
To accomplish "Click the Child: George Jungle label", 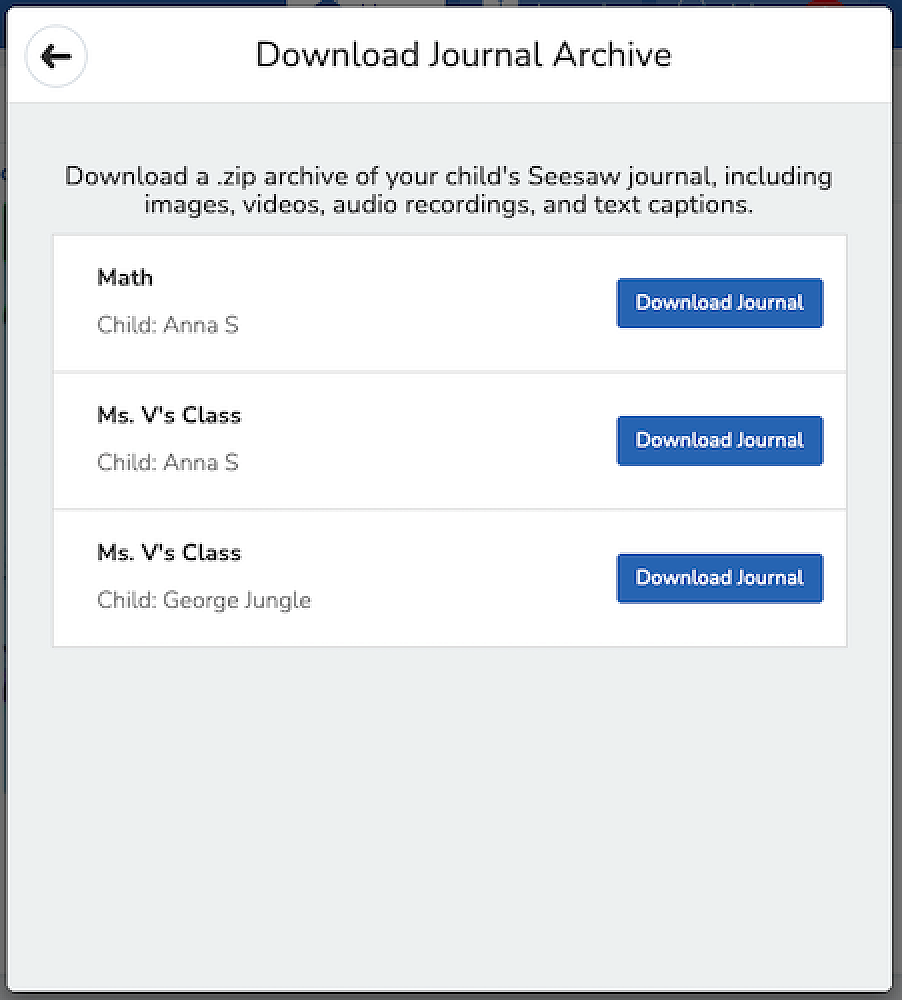I will (204, 600).
